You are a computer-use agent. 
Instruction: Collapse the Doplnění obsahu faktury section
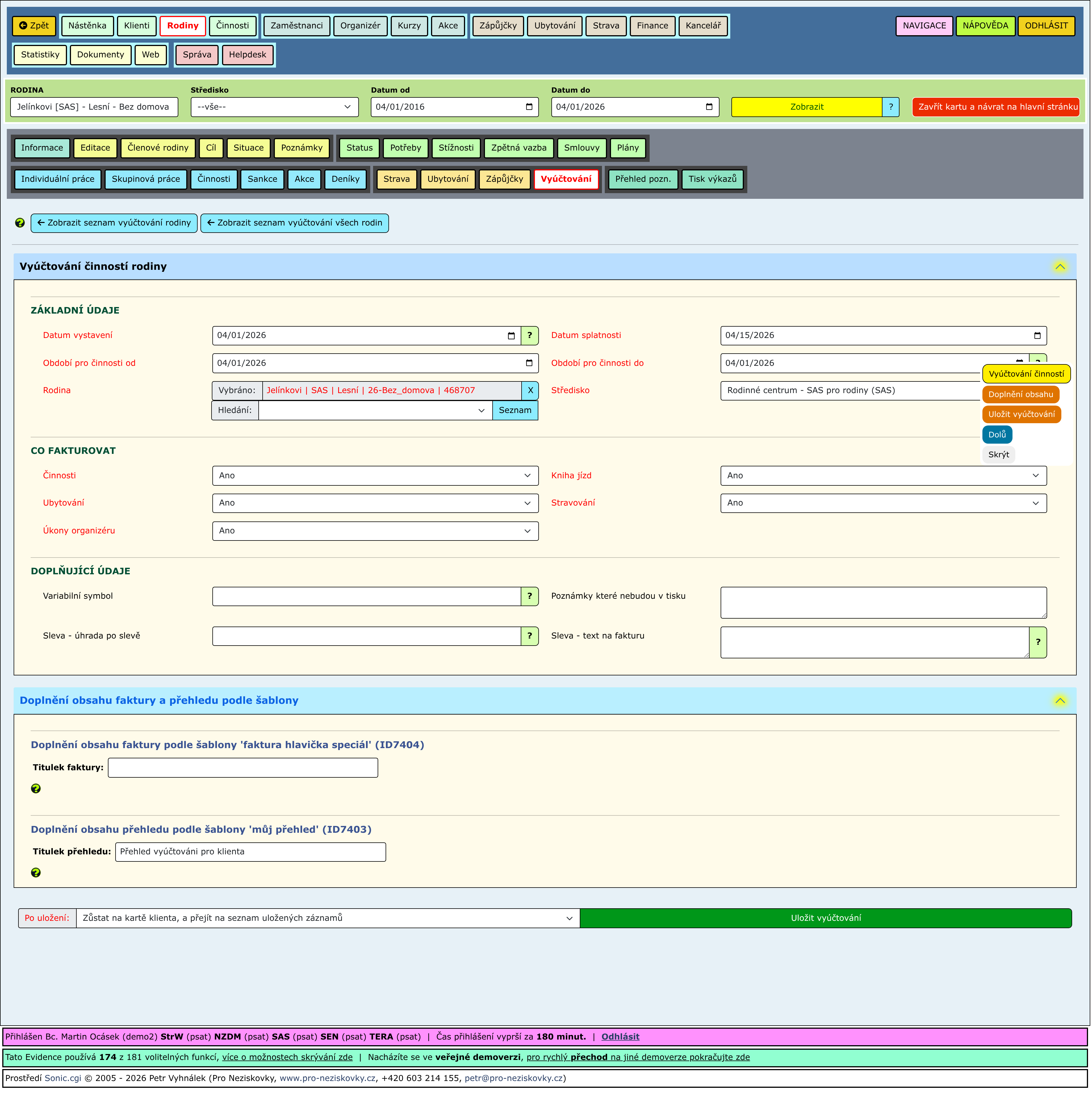click(x=1061, y=701)
